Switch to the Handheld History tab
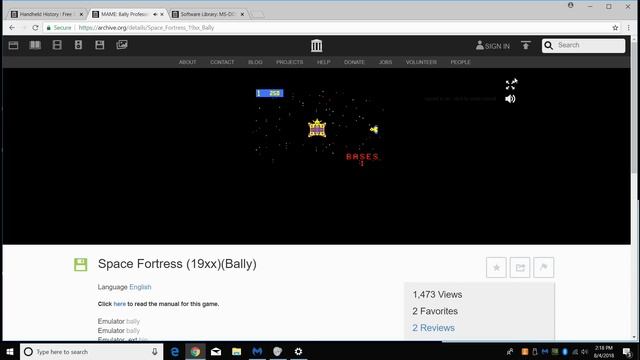 click(x=46, y=14)
